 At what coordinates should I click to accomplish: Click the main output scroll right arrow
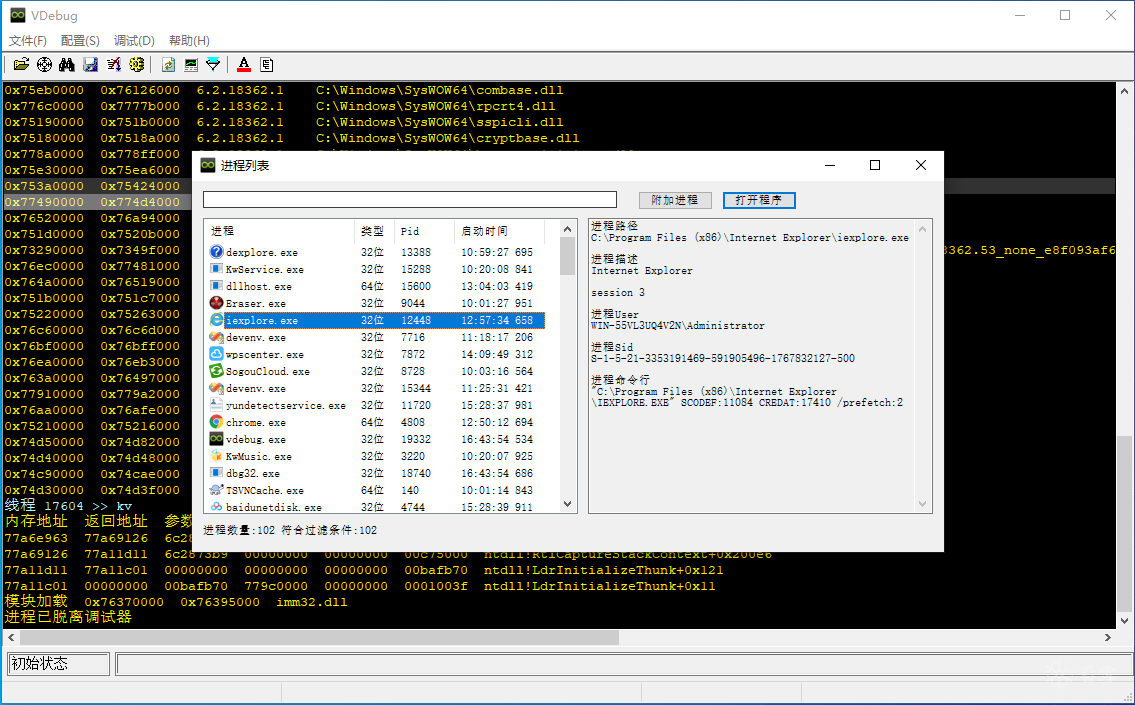point(1107,637)
